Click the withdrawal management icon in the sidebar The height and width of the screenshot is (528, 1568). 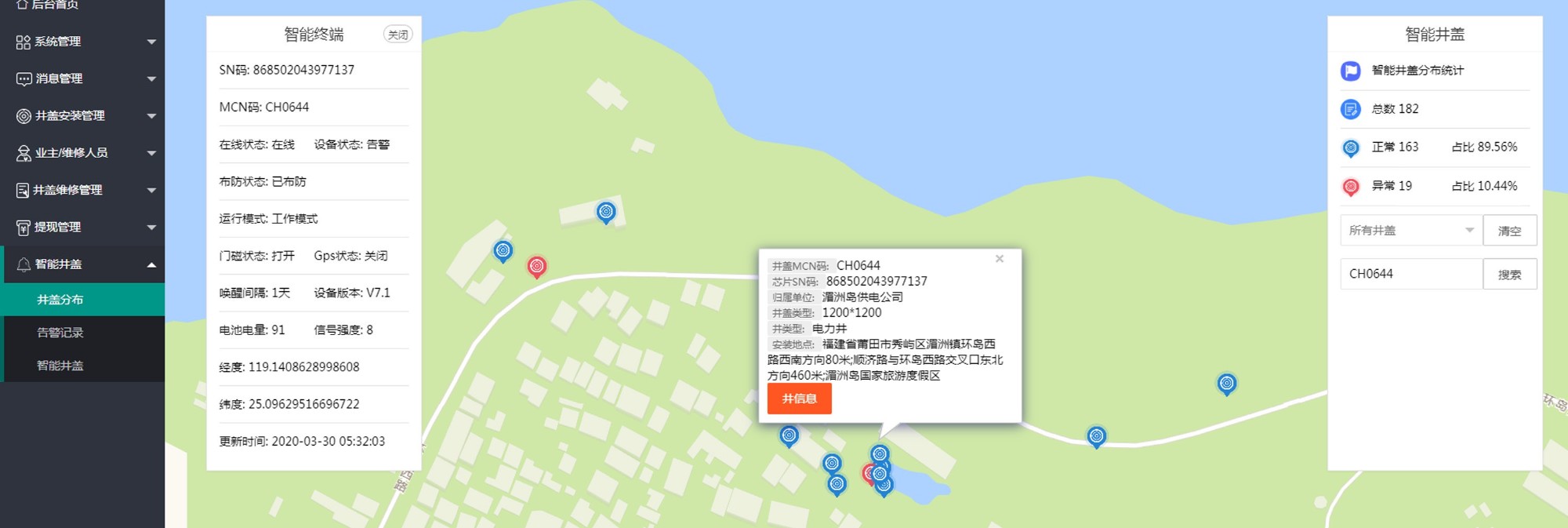tap(24, 228)
